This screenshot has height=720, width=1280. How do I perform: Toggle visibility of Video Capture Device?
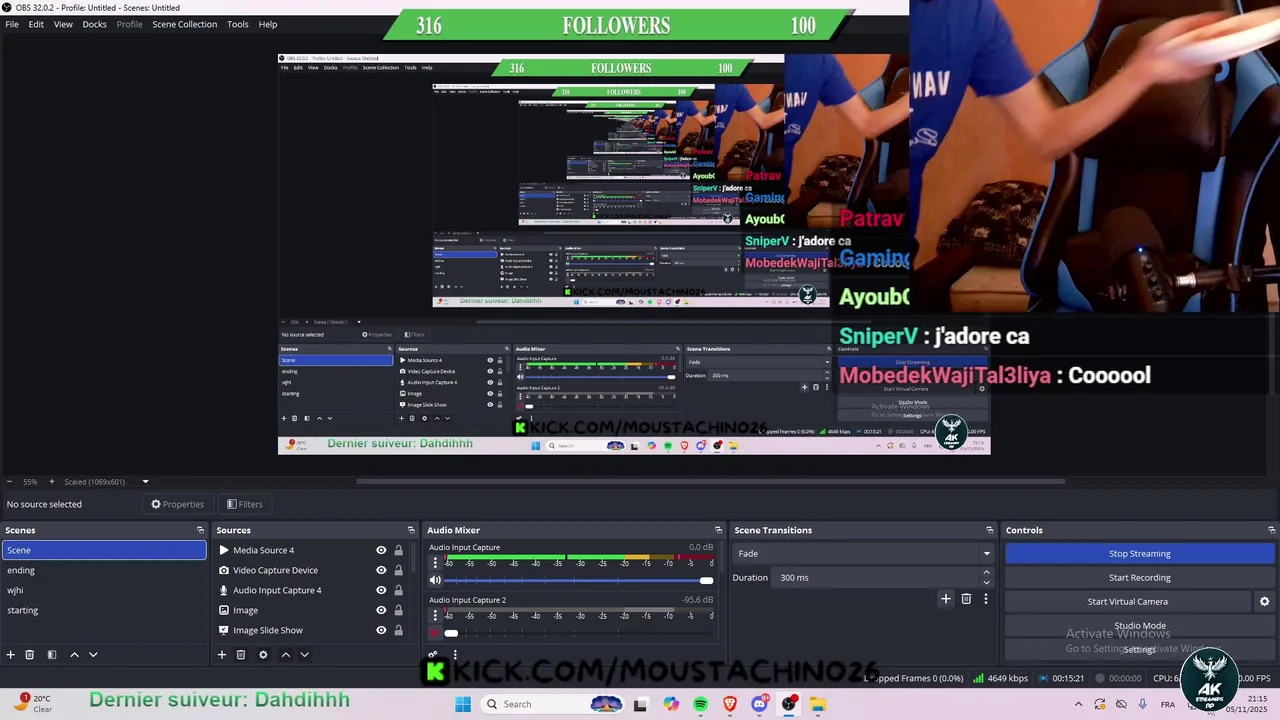(381, 570)
